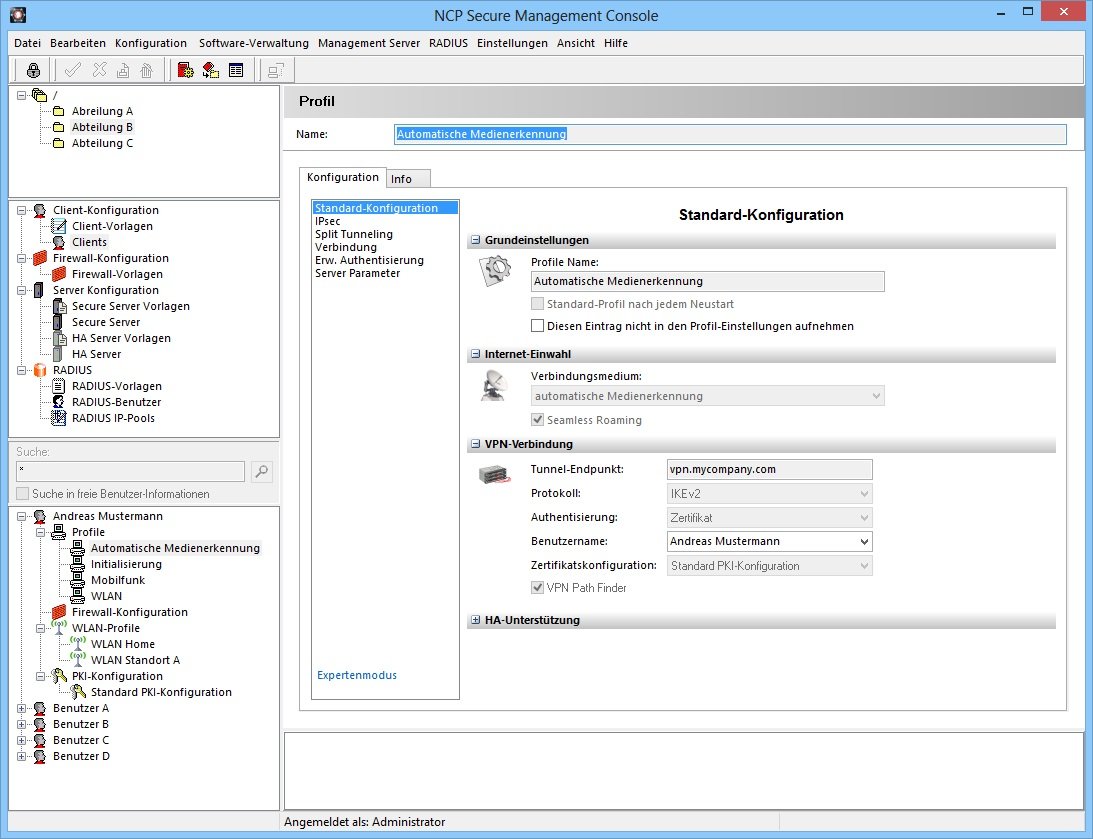
Task: Open the Software-Verwaltung menu
Action: tap(254, 43)
